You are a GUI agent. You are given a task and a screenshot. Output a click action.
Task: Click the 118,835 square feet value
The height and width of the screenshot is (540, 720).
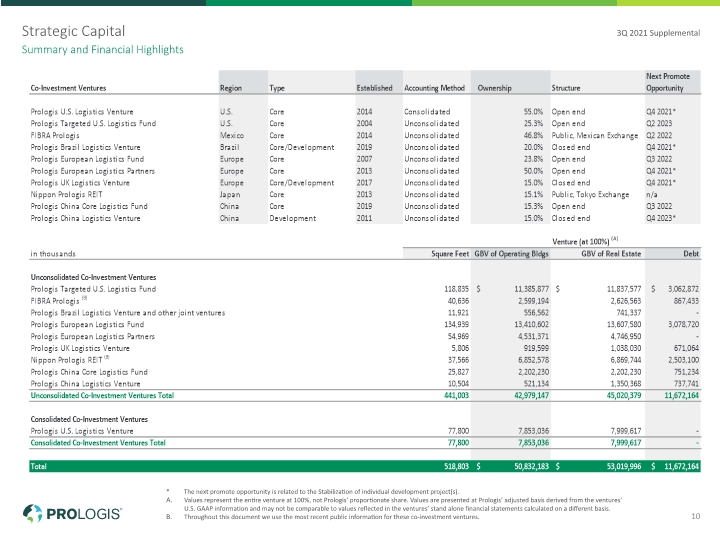click(456, 289)
